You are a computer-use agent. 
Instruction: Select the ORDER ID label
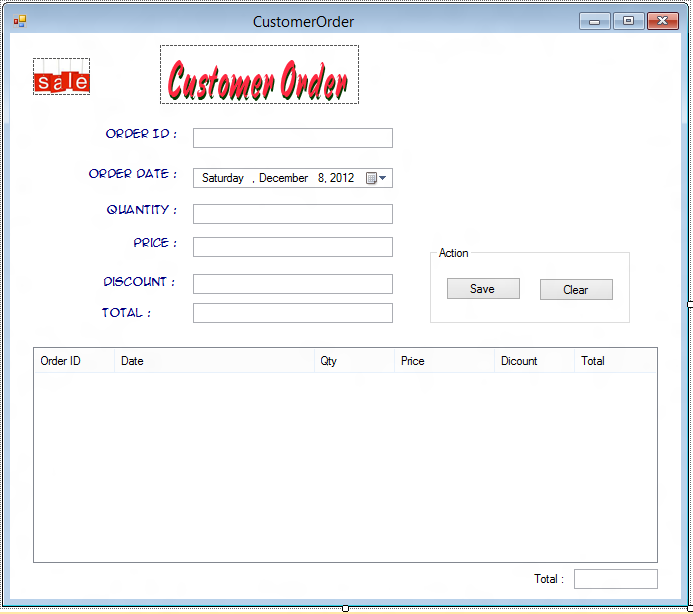[x=141, y=133]
